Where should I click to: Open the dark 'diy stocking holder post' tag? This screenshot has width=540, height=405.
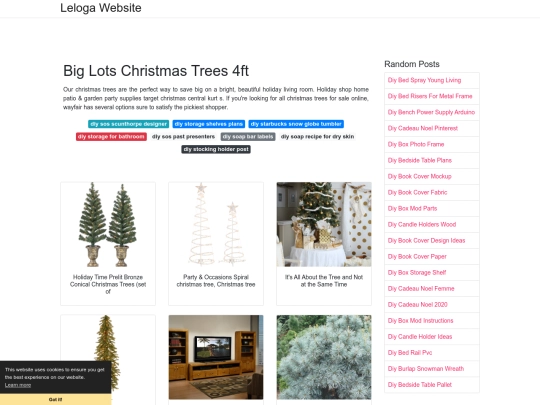(x=216, y=149)
